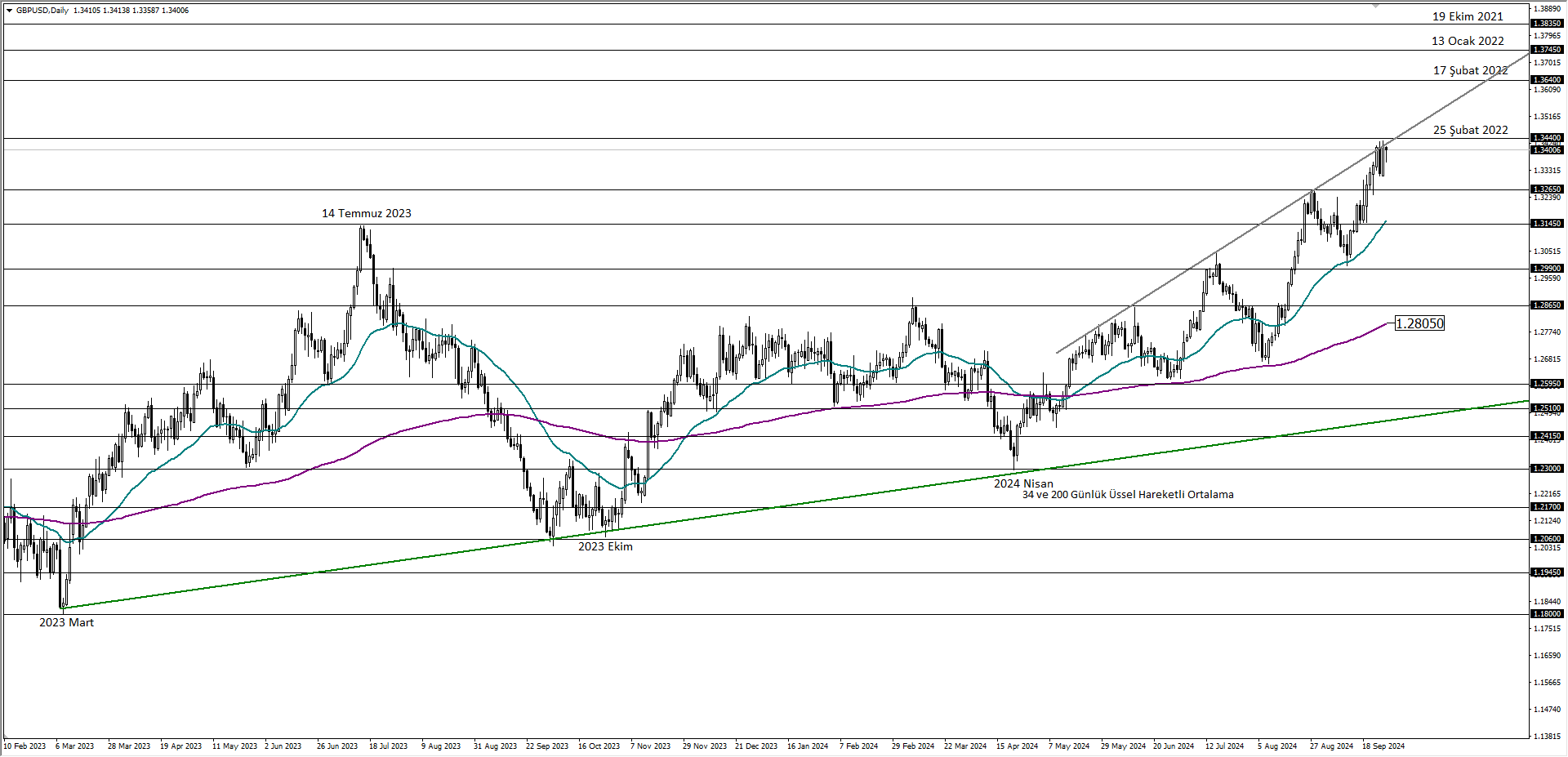Click the 1.19450 price level tag
The image size is (1568, 757).
[x=1547, y=572]
